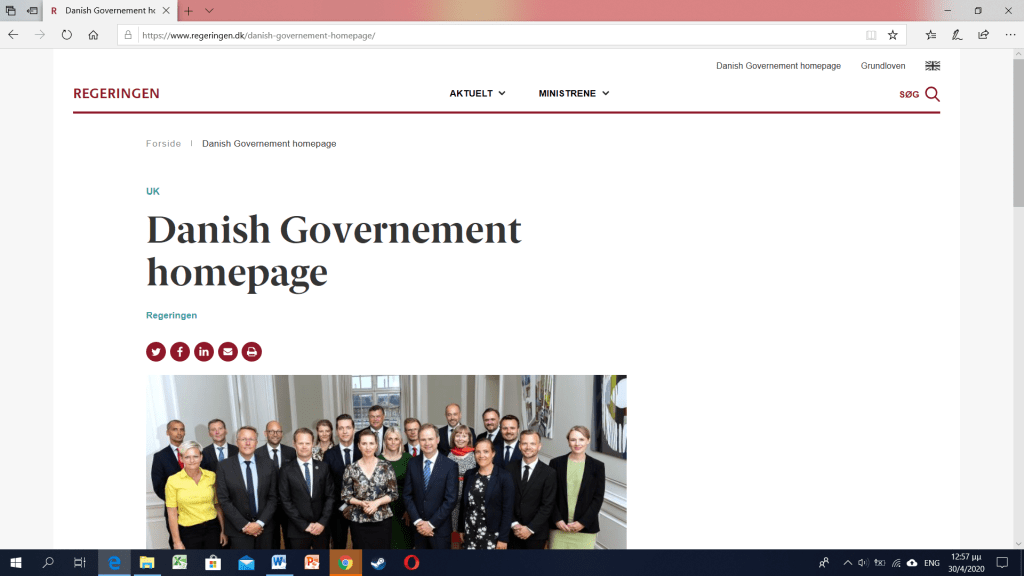Image resolution: width=1024 pixels, height=576 pixels.
Task: Click the REGERINGEN logo link
Action: pyautogui.click(x=116, y=94)
